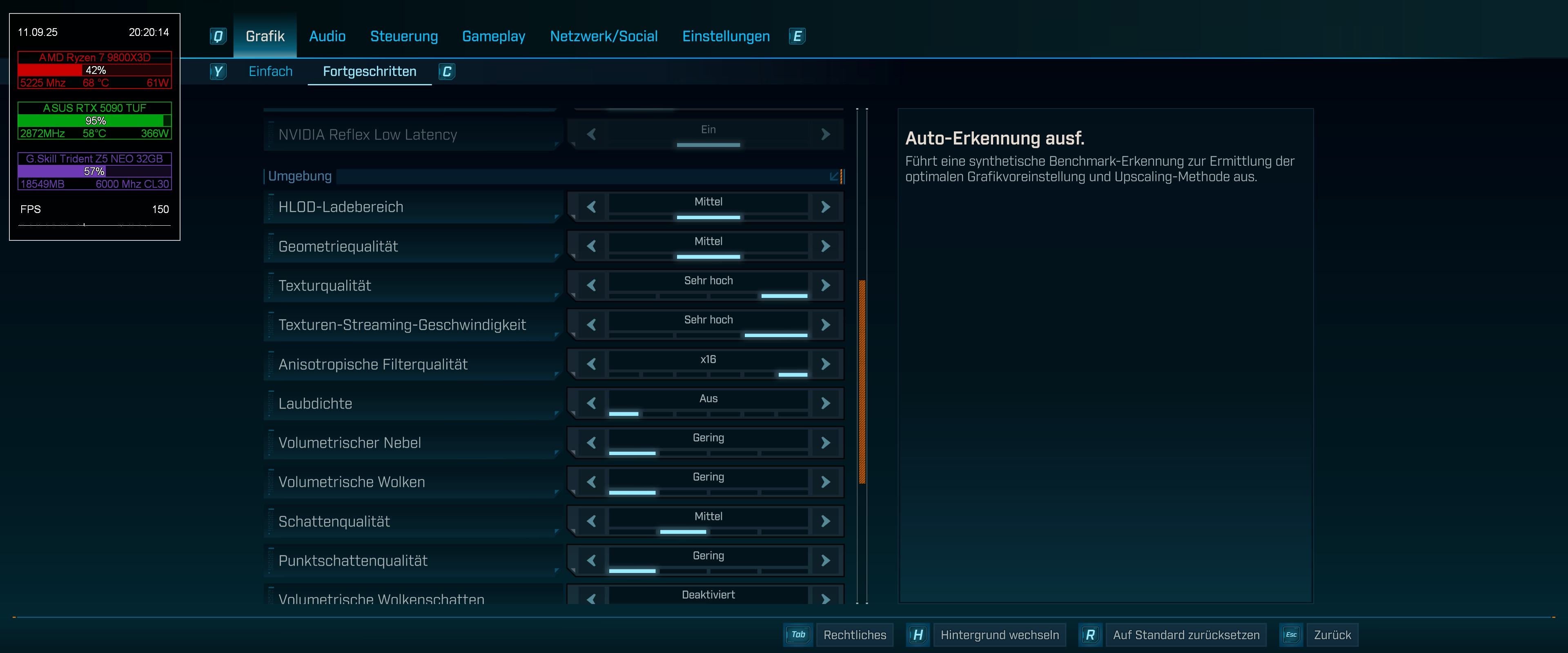
Task: Click the Esc key icon for Zurück
Action: pos(1291,635)
